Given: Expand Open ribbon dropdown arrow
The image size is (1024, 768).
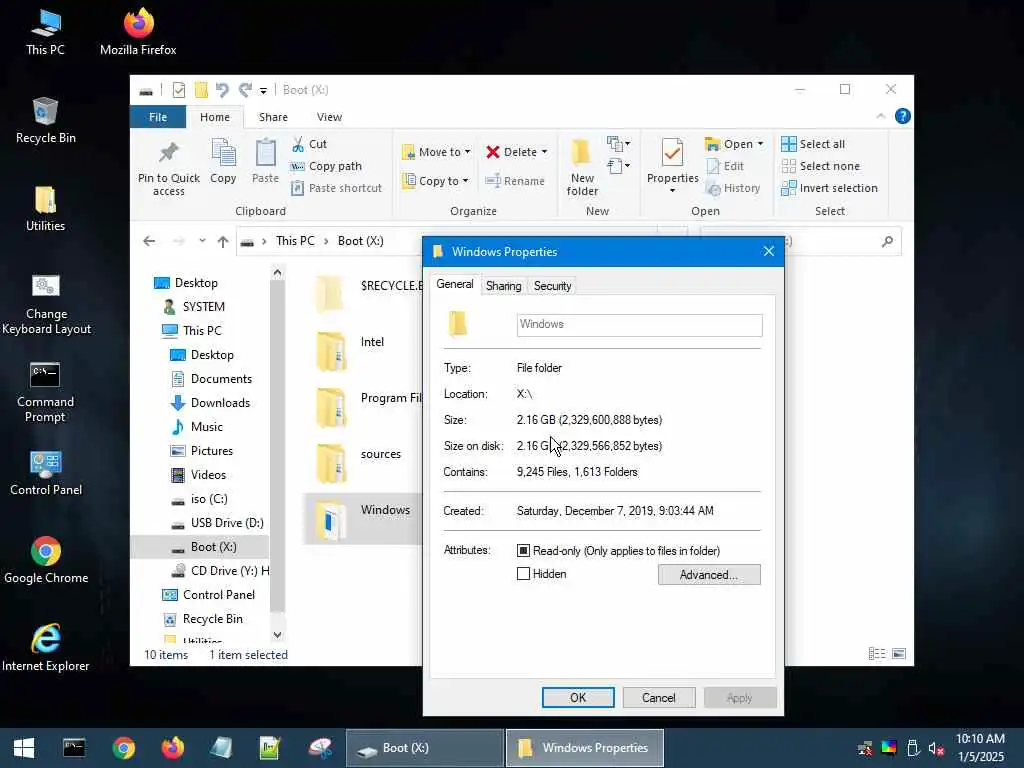Looking at the screenshot, I should pyautogui.click(x=760, y=144).
